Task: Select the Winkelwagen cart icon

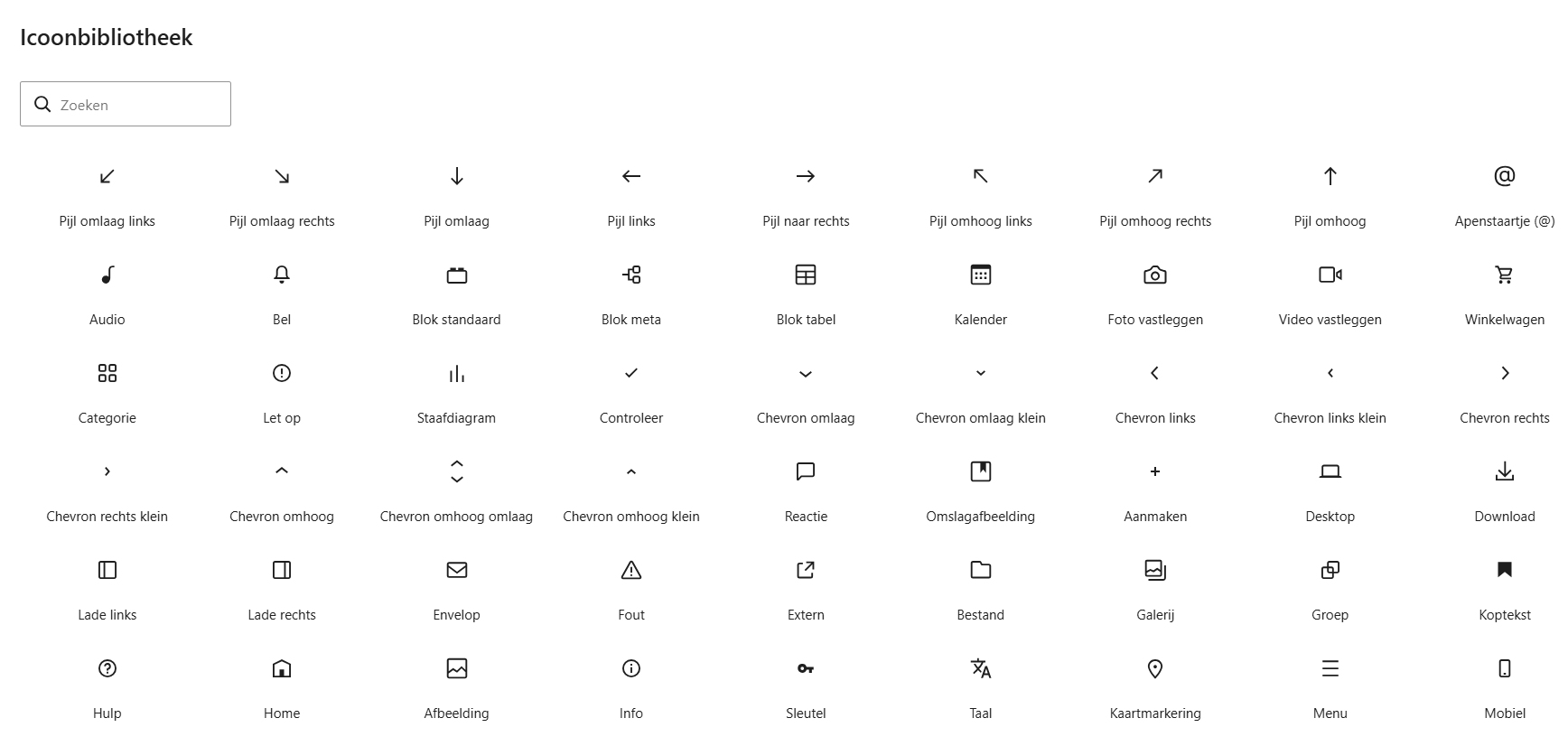Action: pos(1505,275)
